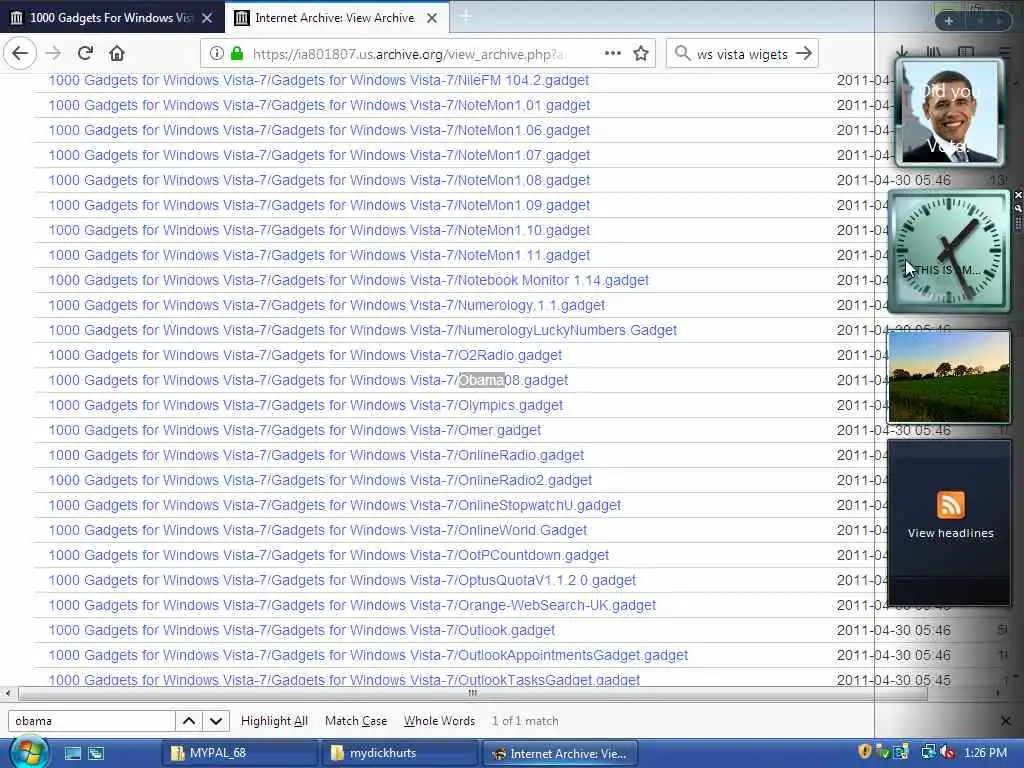
Task: Open the NumerologyLuckyNumbers.Gadget link
Action: click(x=362, y=330)
